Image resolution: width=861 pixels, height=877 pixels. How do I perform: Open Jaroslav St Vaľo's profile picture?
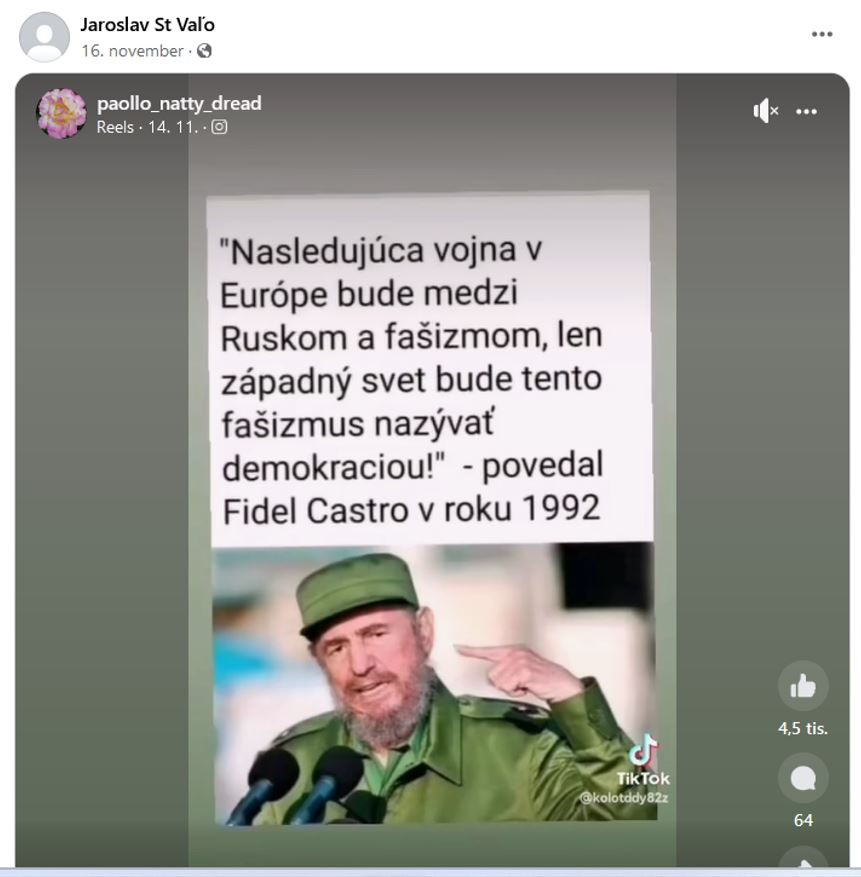pos(44,37)
